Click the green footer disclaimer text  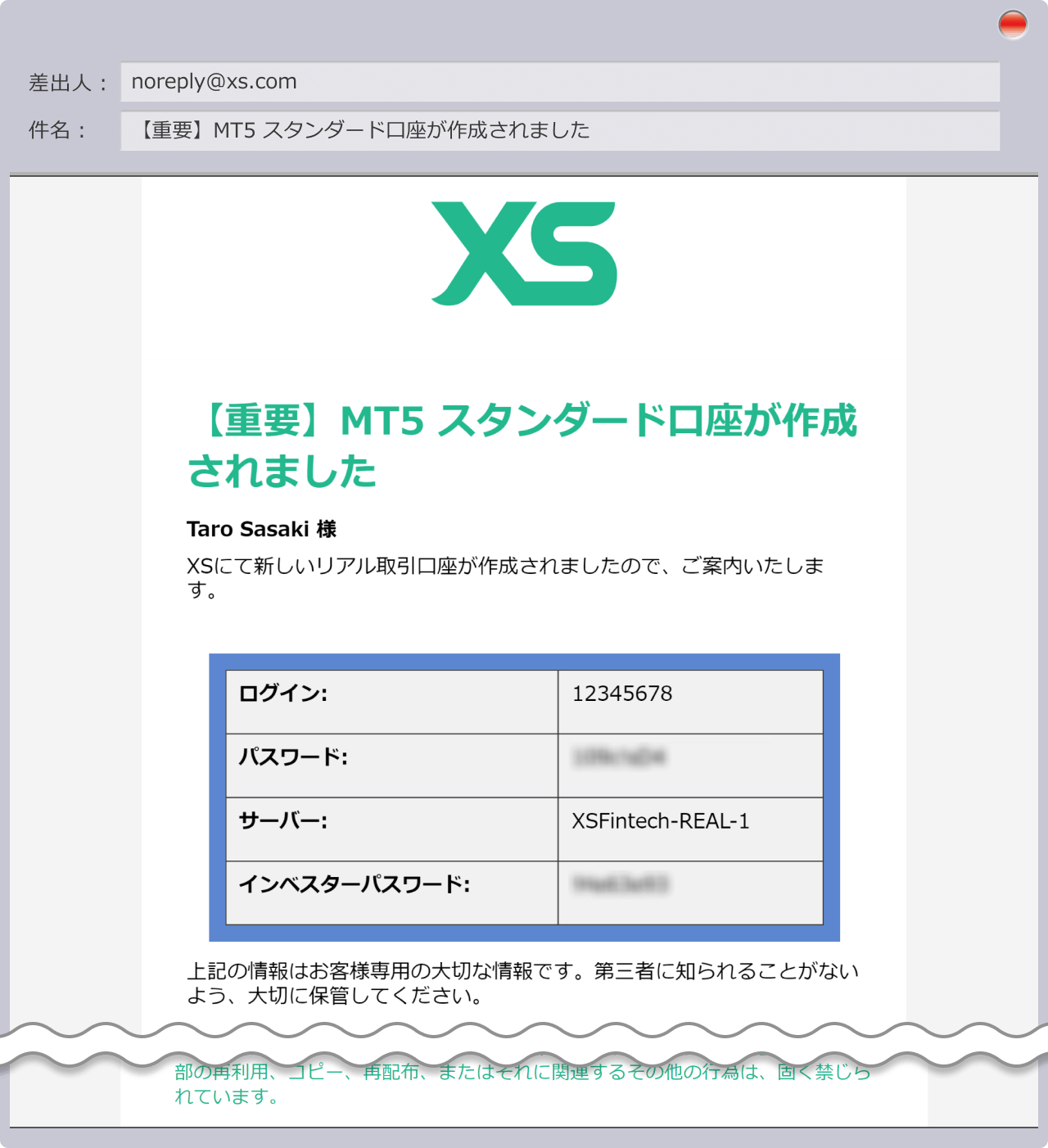[522, 1083]
